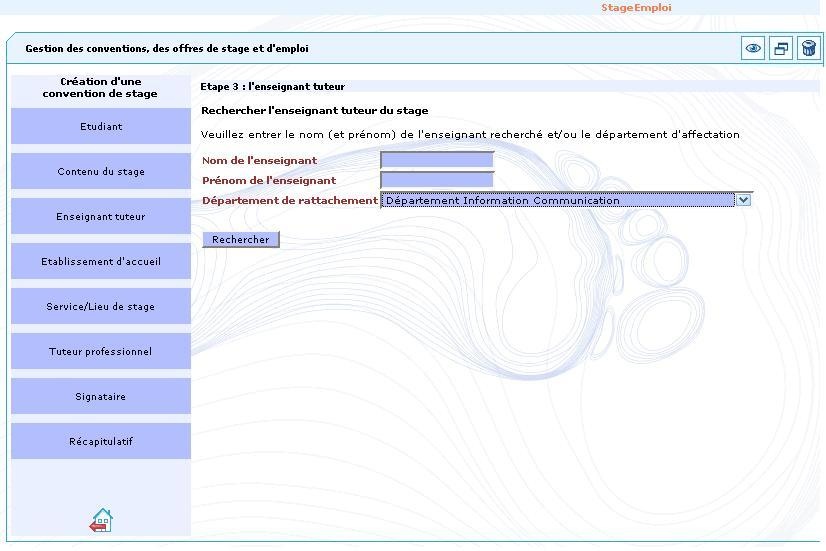Go to the Etudiant step

101,127
